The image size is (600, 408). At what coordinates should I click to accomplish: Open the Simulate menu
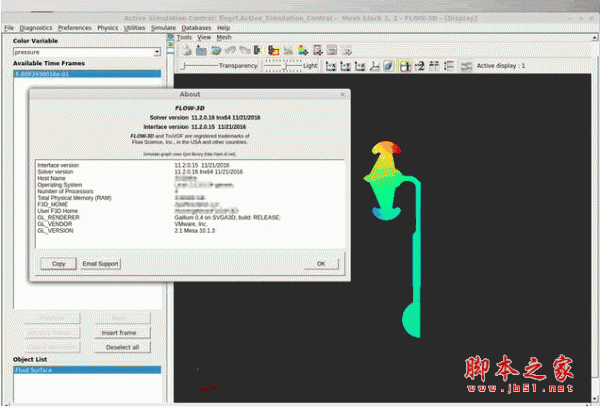[x=163, y=28]
